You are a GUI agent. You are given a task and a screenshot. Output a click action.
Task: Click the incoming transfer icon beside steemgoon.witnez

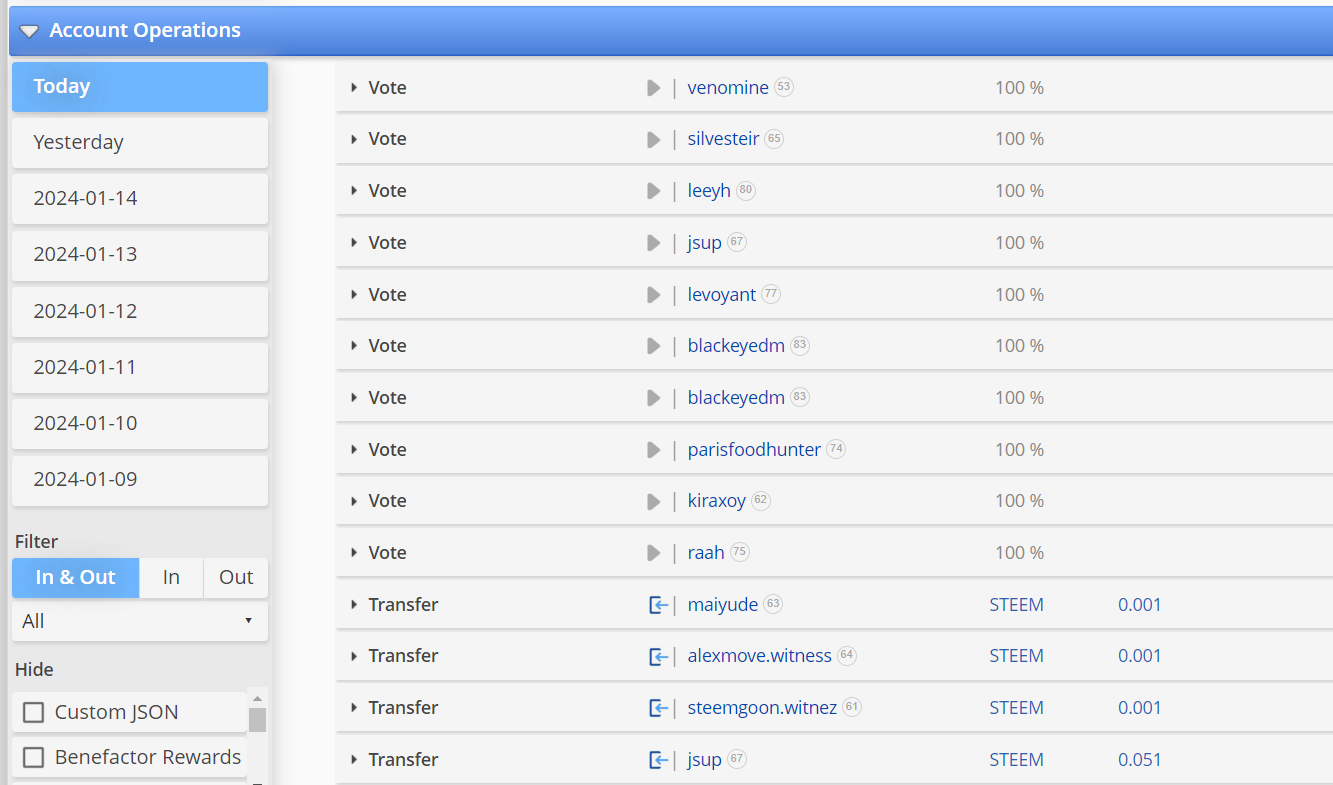coord(658,708)
